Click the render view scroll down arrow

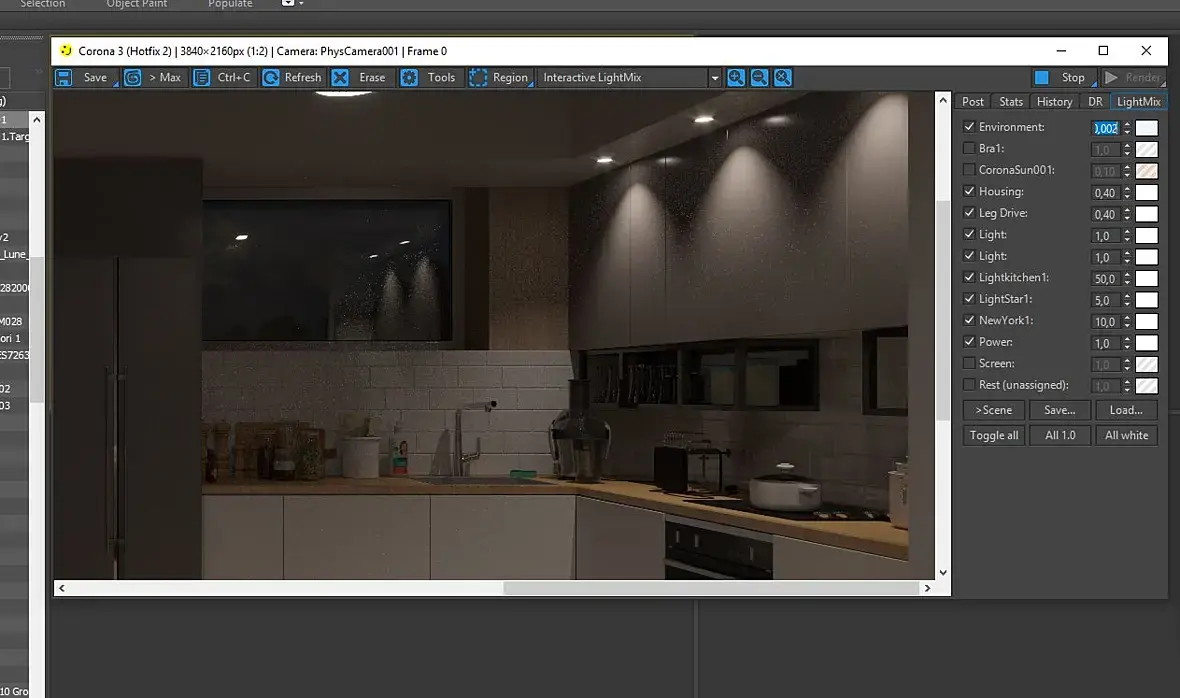pos(943,572)
